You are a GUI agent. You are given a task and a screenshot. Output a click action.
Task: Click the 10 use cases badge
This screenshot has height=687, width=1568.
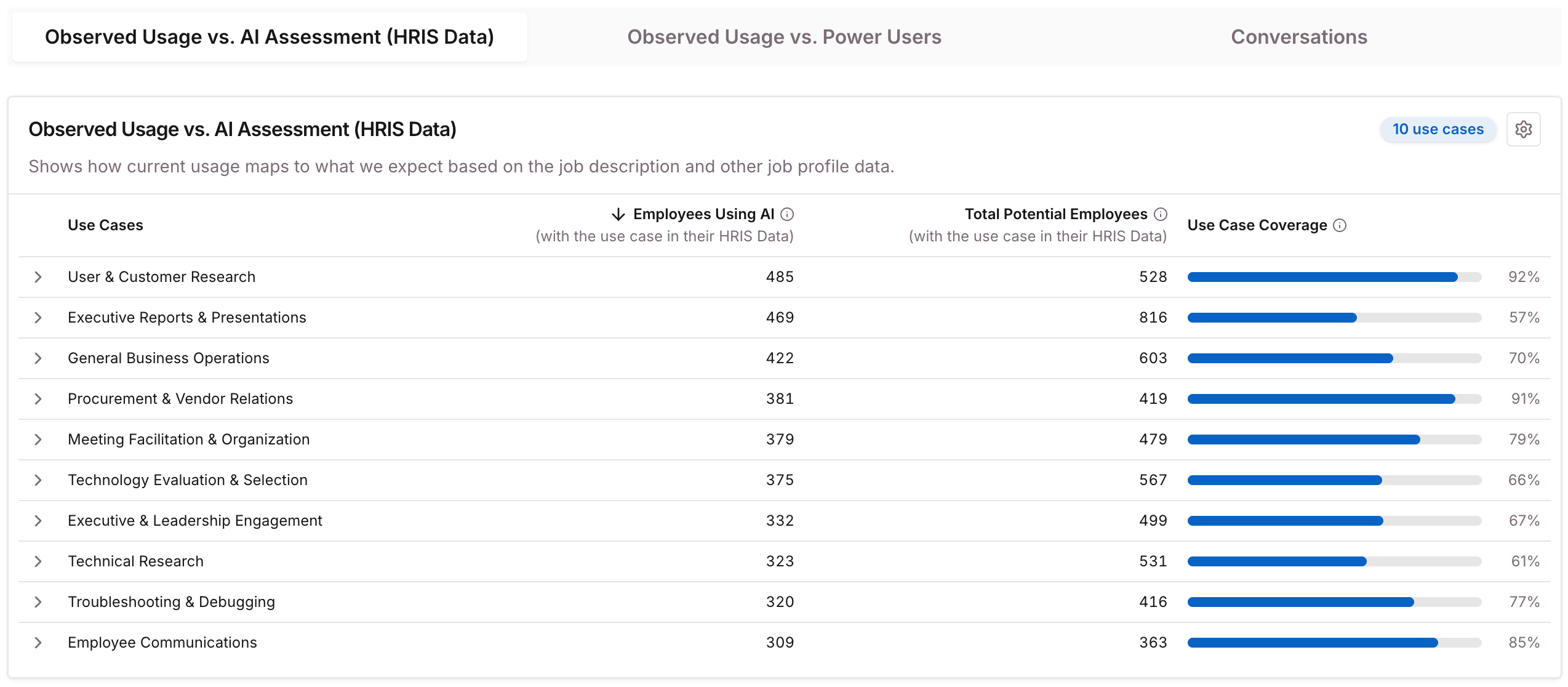[1438, 129]
